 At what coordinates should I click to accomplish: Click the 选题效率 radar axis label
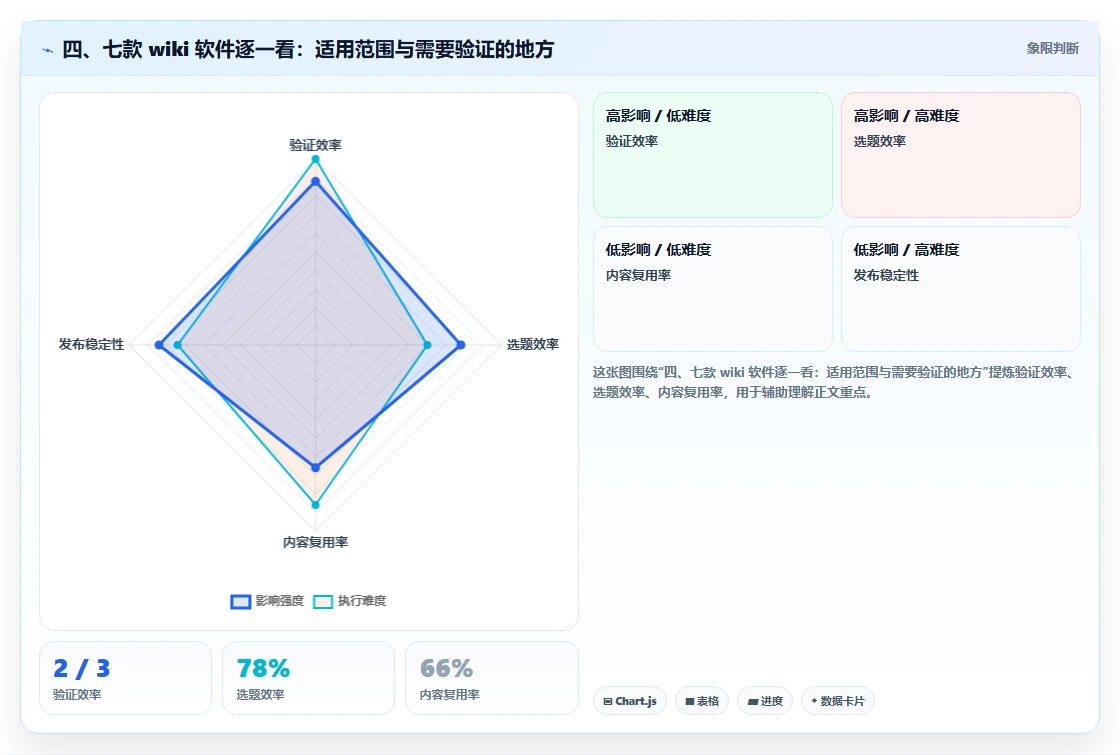(533, 344)
